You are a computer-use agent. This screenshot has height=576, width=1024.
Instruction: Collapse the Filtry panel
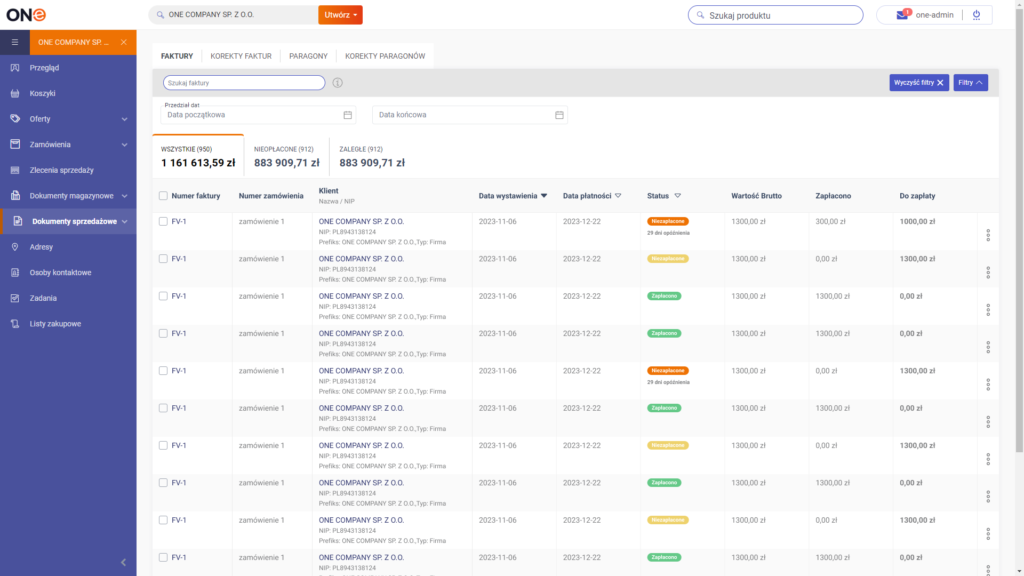tap(970, 83)
